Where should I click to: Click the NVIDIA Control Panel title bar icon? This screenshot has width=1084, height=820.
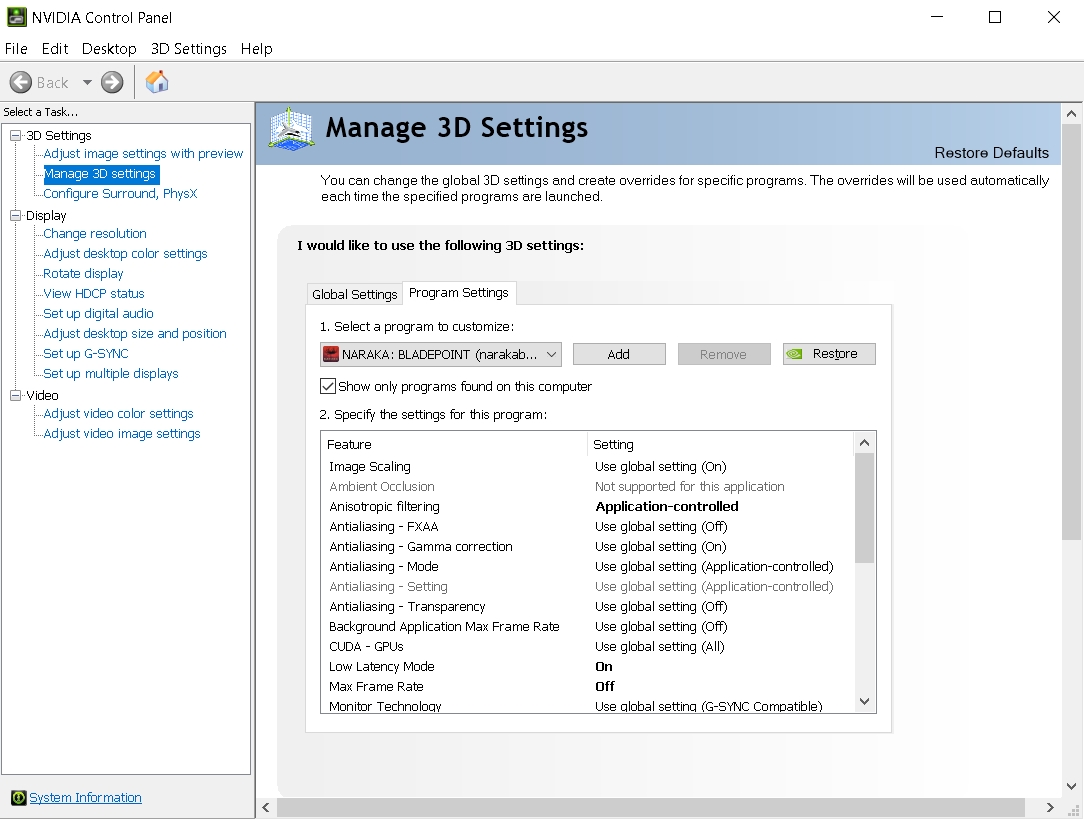click(17, 17)
